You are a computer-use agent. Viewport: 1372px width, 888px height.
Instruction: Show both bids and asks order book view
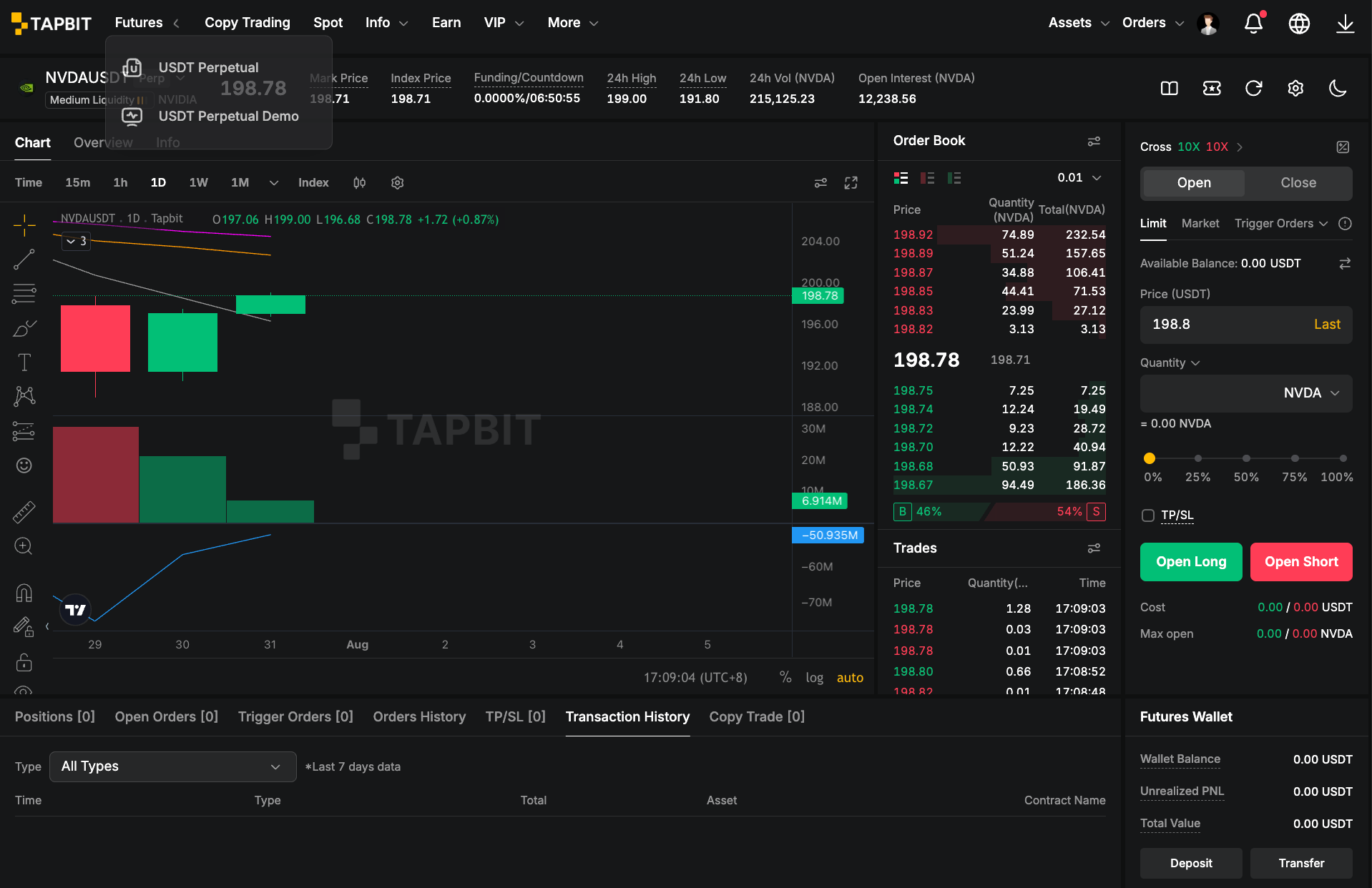click(x=901, y=178)
